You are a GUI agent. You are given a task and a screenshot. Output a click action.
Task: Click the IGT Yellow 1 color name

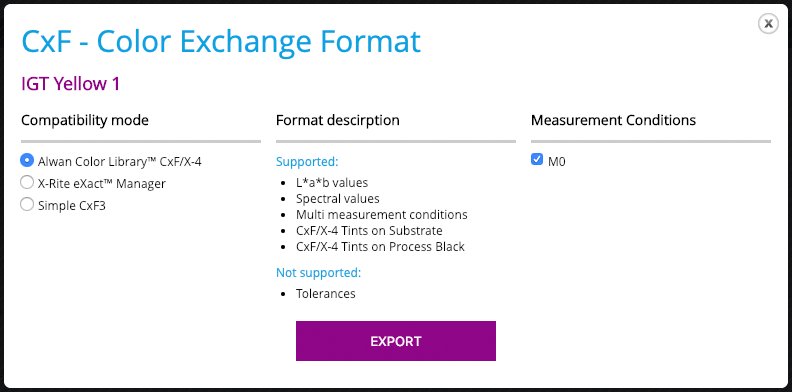[70, 84]
